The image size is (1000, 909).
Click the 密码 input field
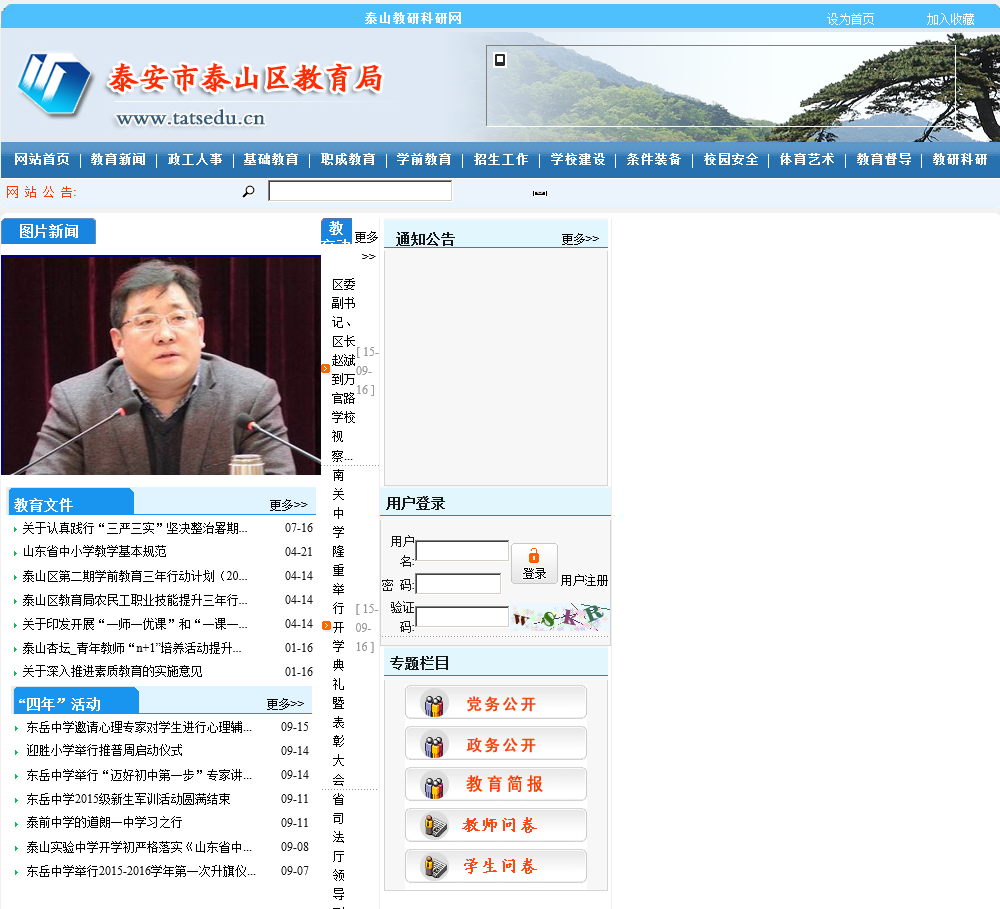click(458, 583)
